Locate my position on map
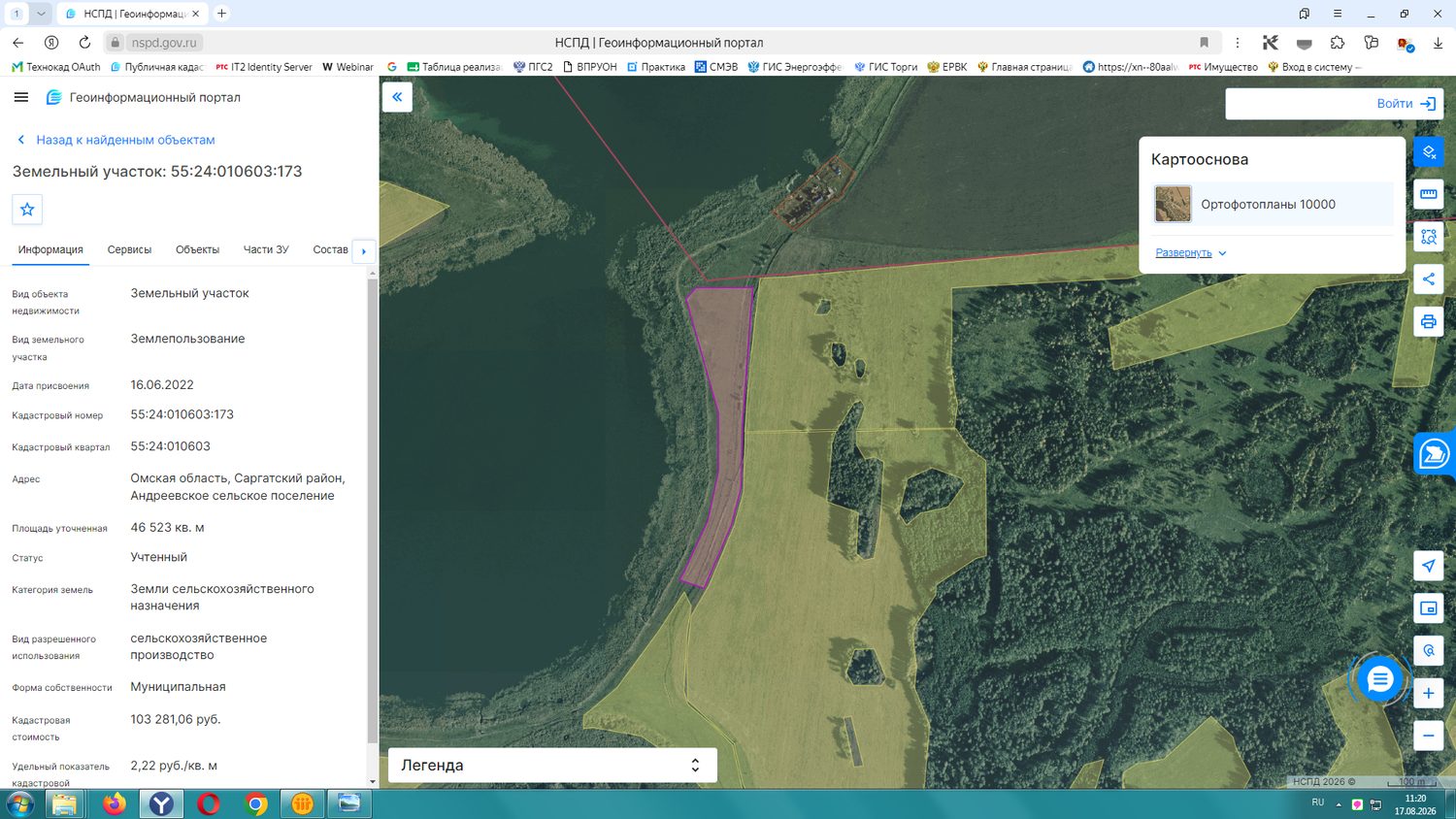 click(x=1429, y=566)
